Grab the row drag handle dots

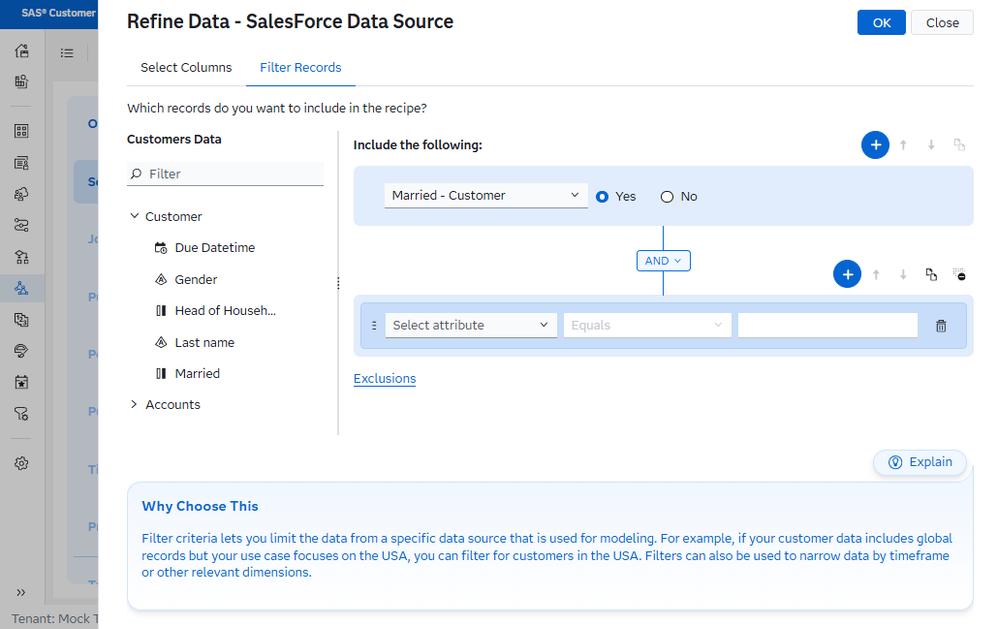(374, 325)
